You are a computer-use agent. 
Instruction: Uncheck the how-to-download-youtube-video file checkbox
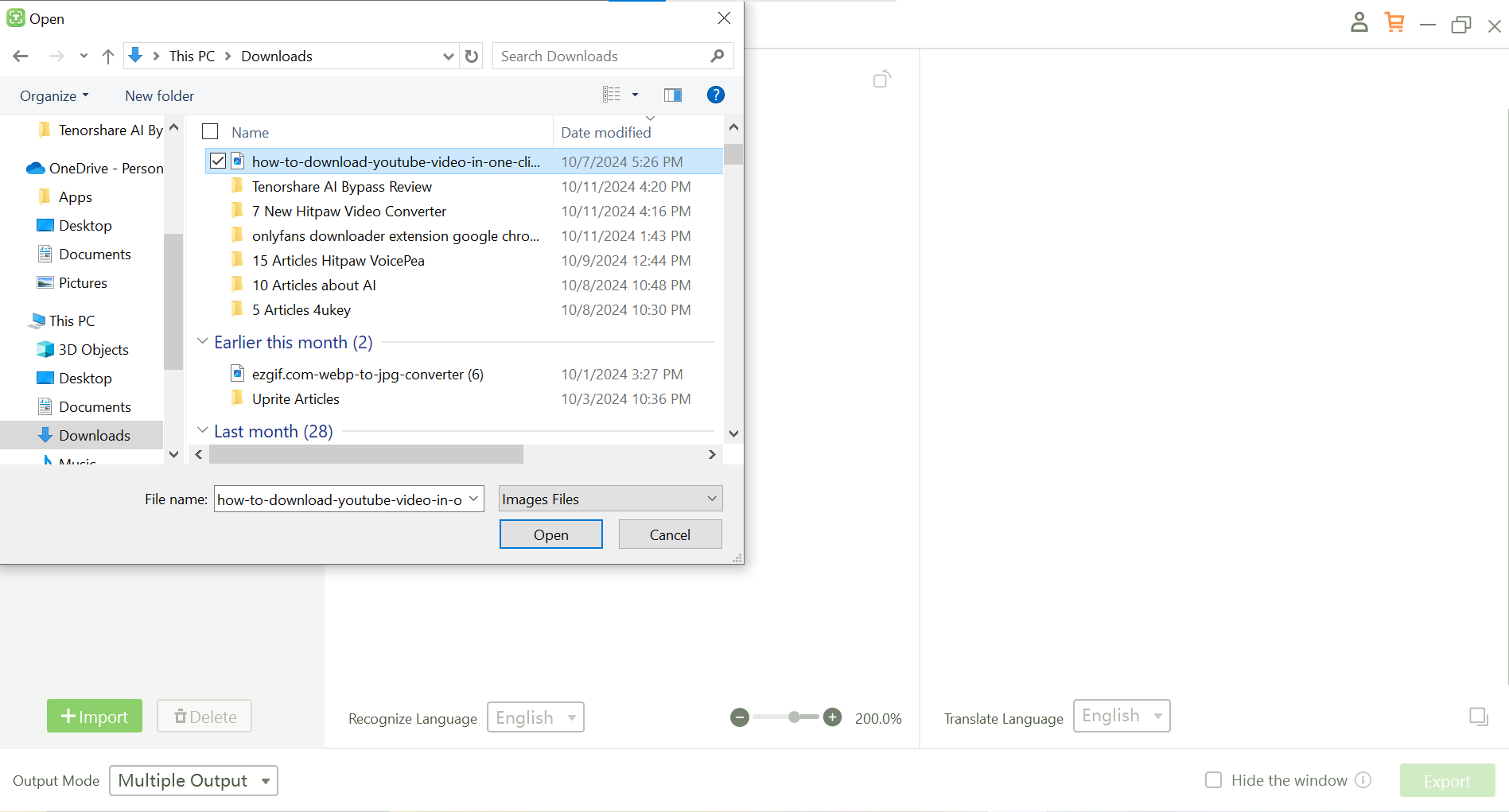pyautogui.click(x=217, y=161)
